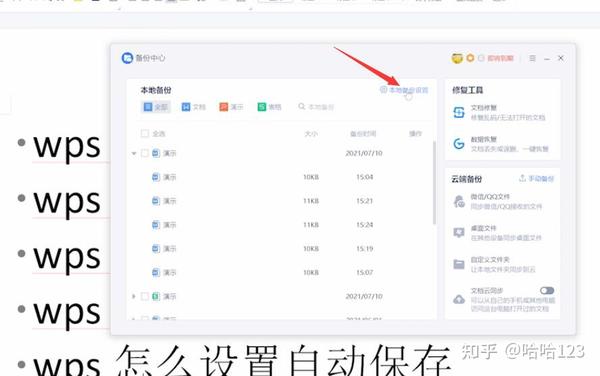The width and height of the screenshot is (600, 376).
Task: Check the box of the expanded 演示 group
Action: click(x=145, y=153)
